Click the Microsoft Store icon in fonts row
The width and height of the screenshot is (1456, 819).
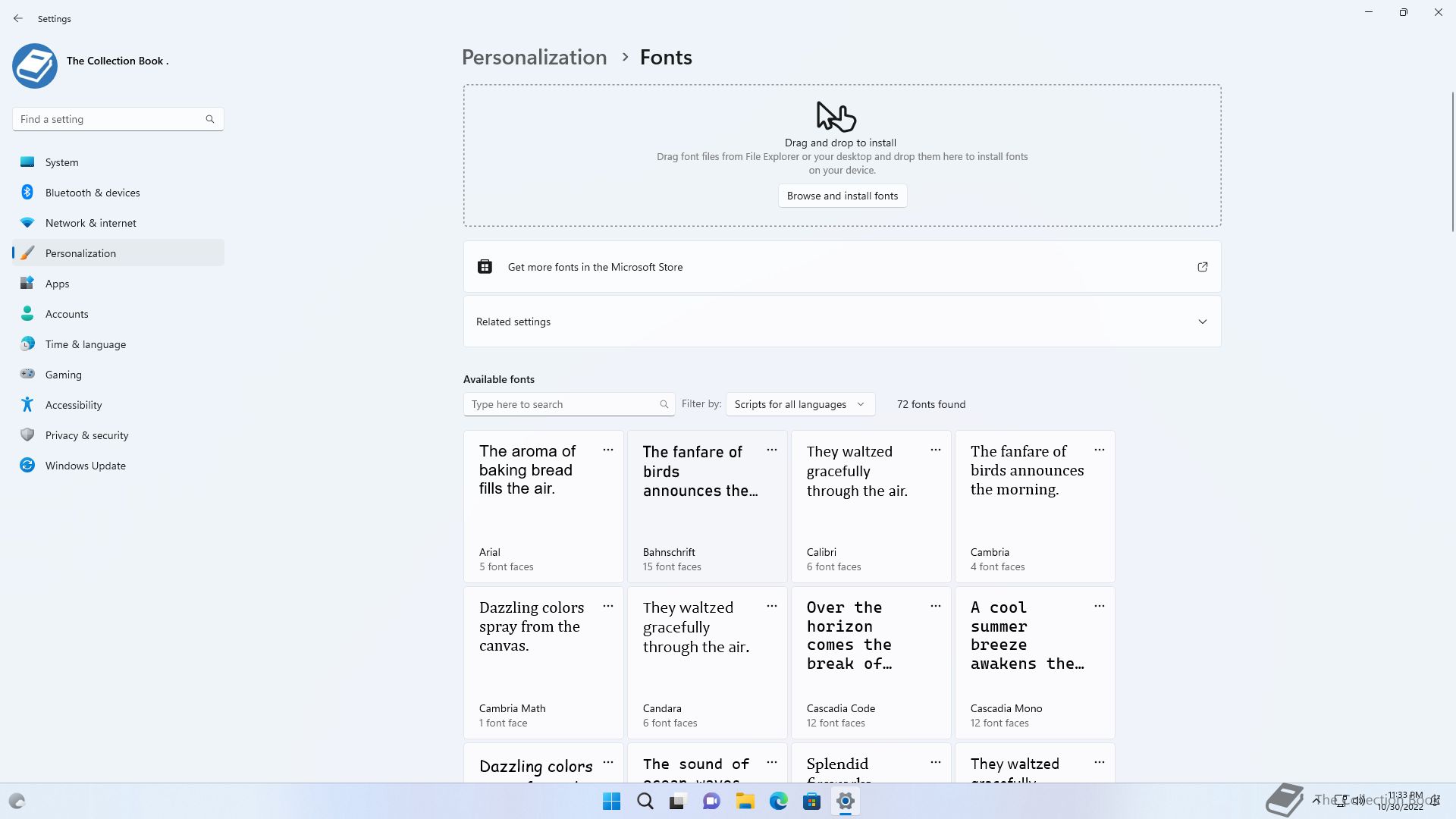click(x=485, y=267)
